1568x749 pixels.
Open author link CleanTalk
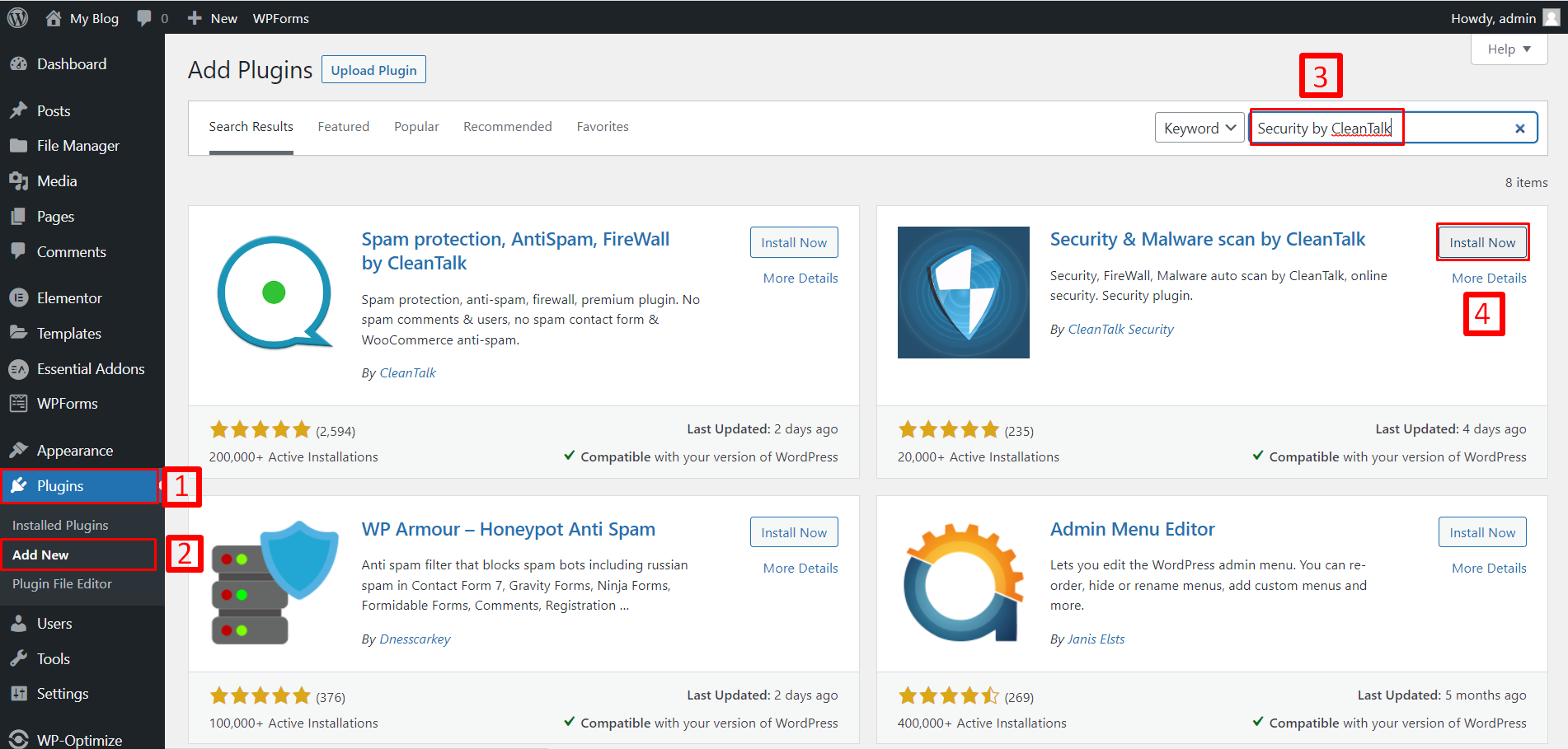click(407, 373)
